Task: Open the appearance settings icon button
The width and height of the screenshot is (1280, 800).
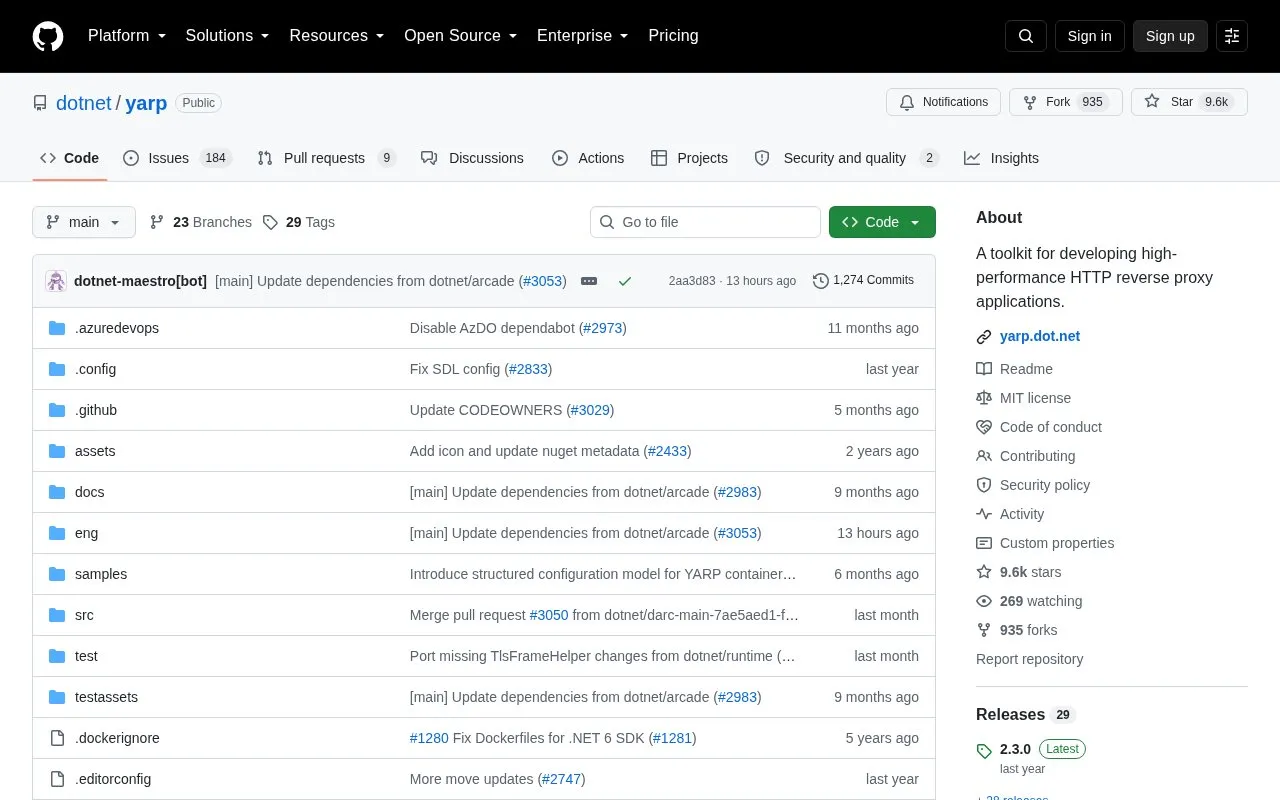Action: [1232, 36]
